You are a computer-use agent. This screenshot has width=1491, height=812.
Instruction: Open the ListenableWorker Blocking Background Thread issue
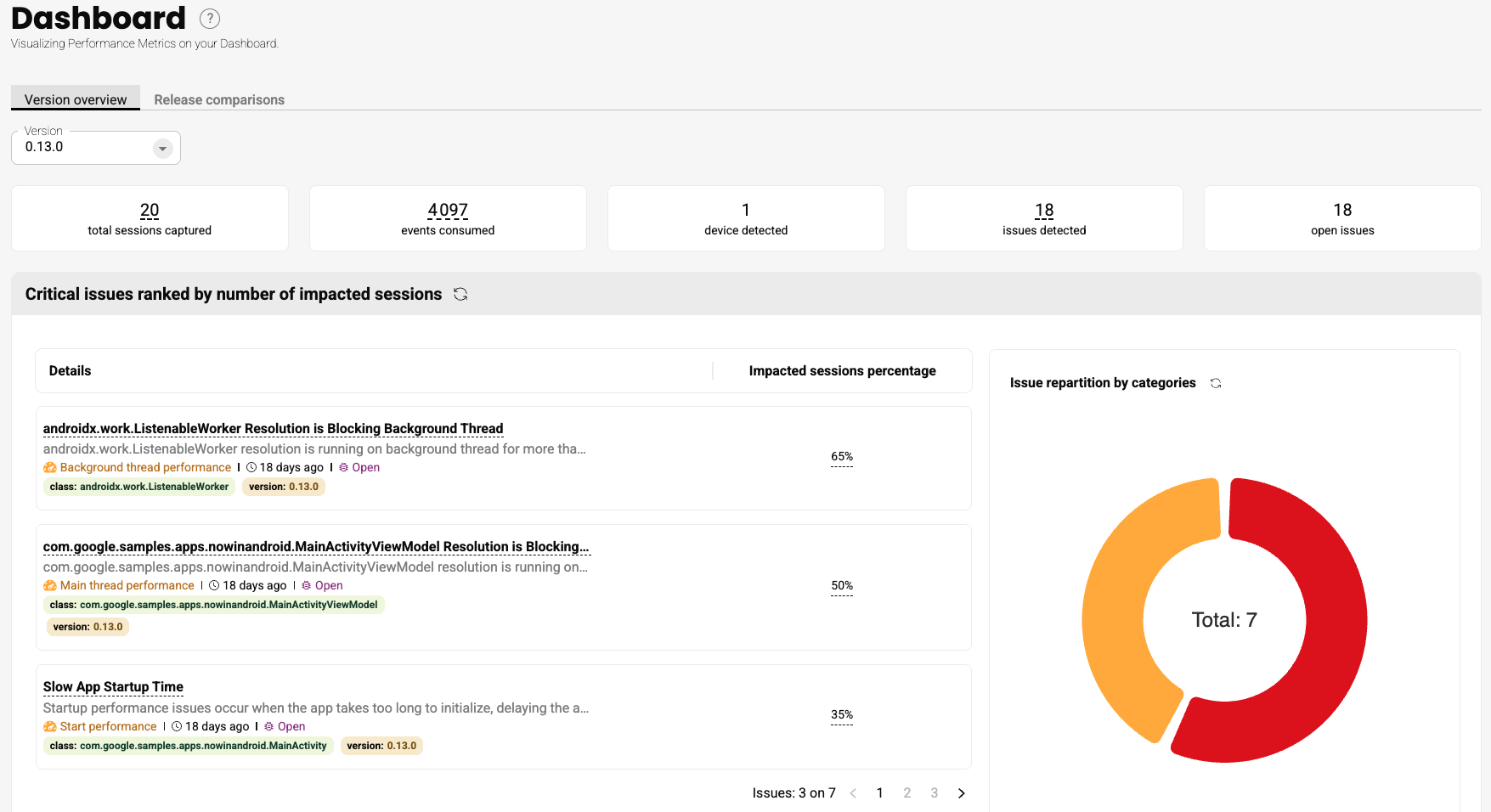click(273, 429)
